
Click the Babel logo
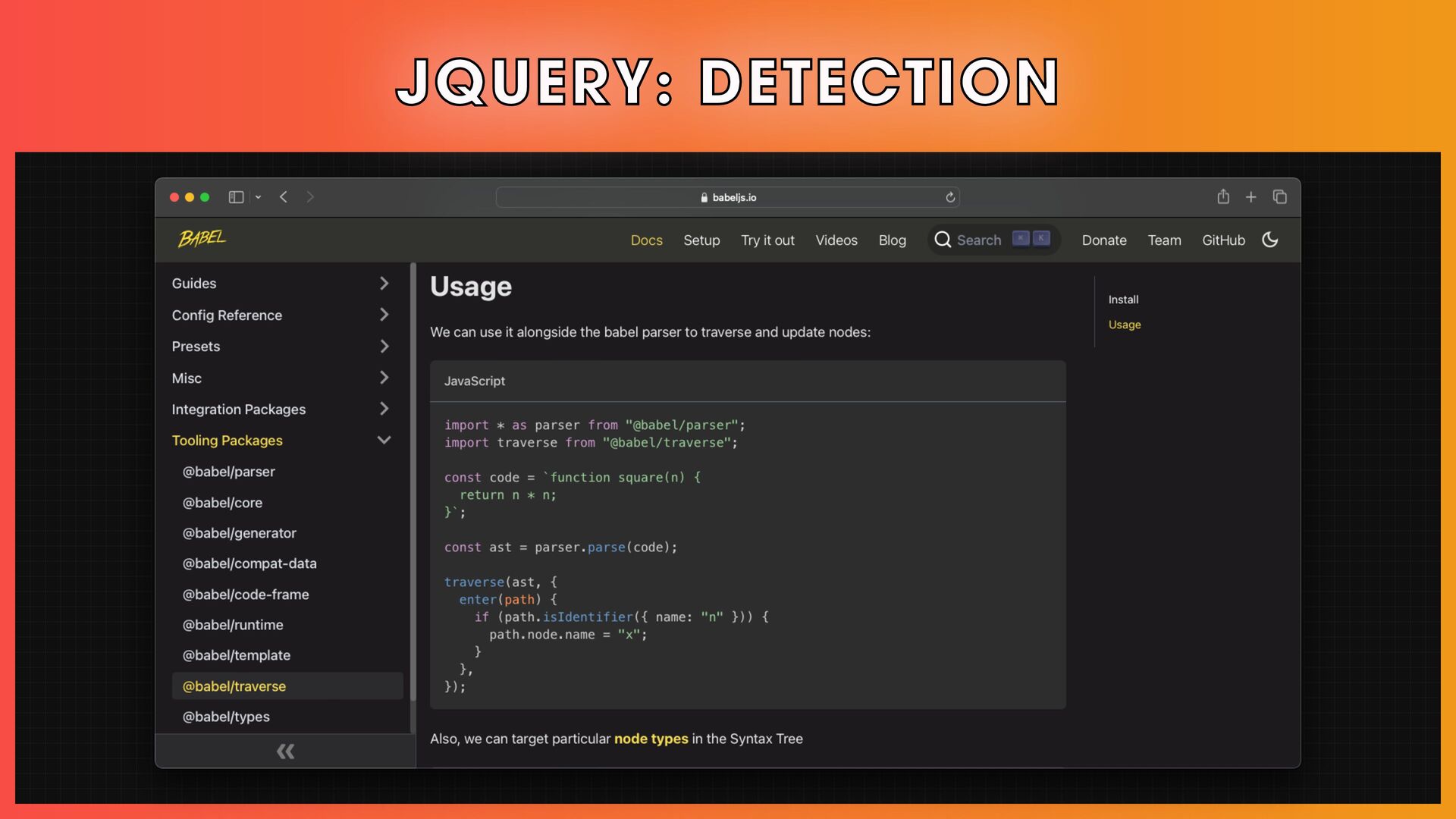coord(202,239)
